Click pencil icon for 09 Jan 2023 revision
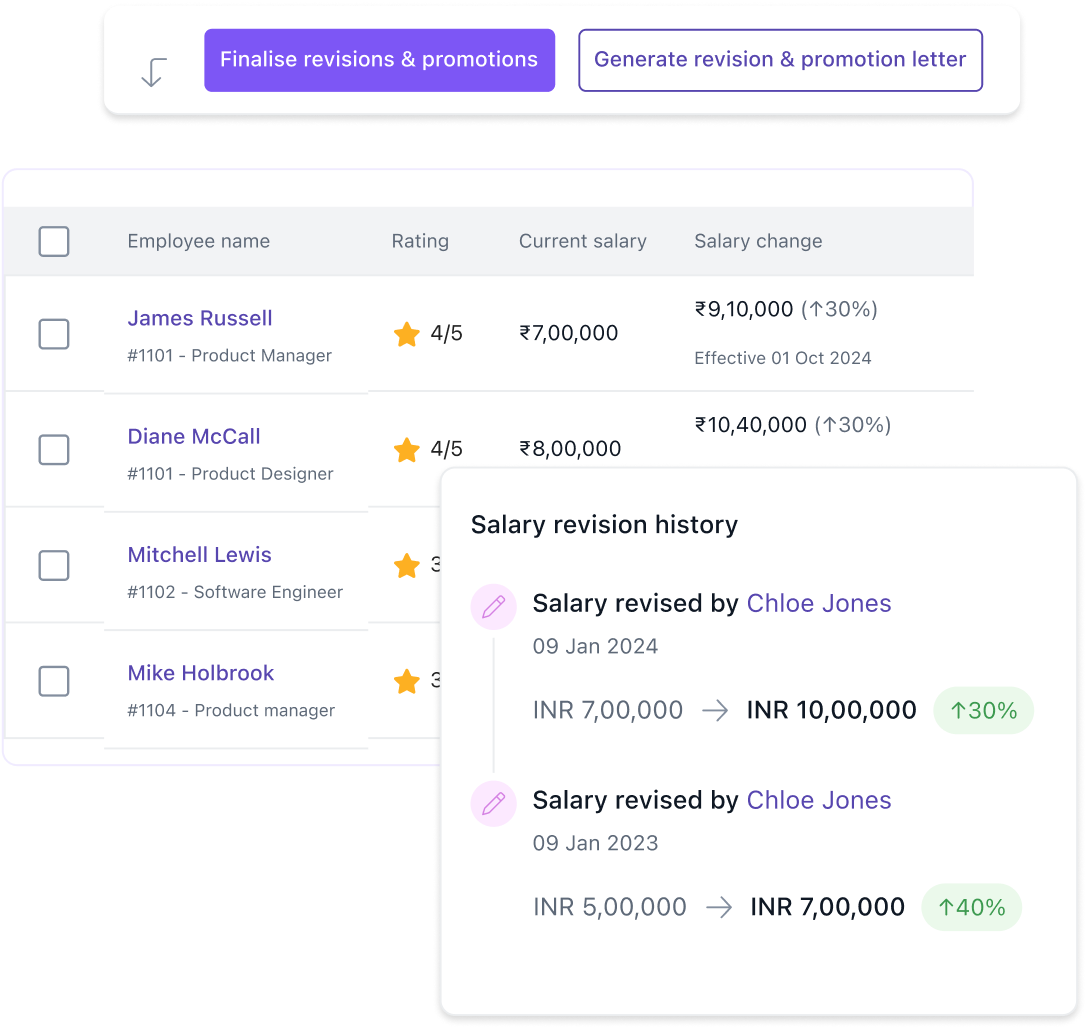The image size is (1085, 1027). [493, 803]
